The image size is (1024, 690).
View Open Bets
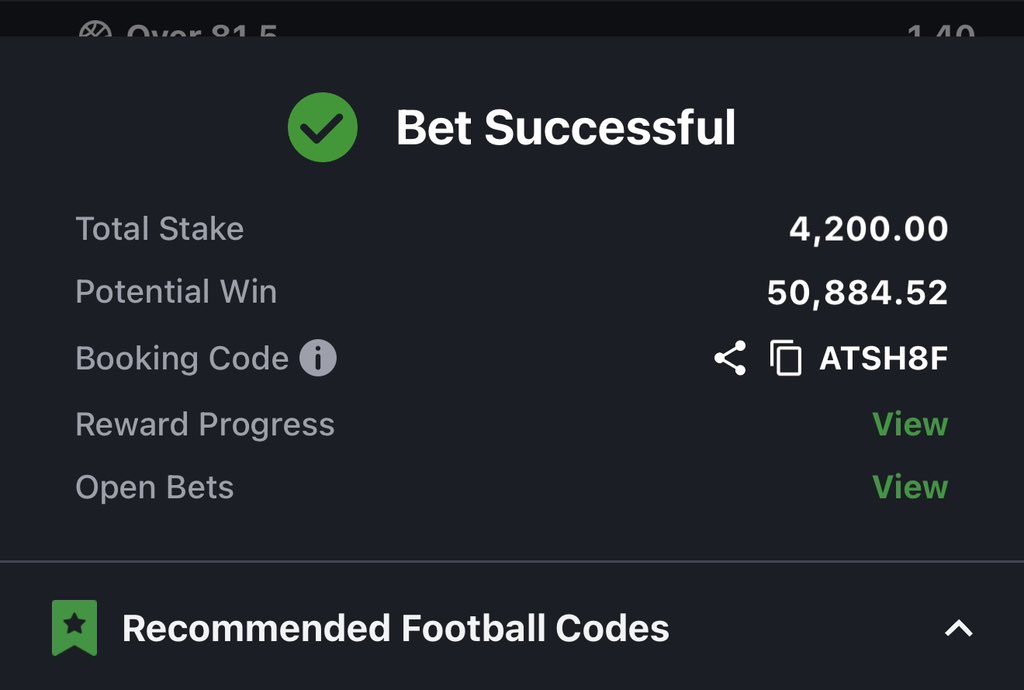[909, 487]
